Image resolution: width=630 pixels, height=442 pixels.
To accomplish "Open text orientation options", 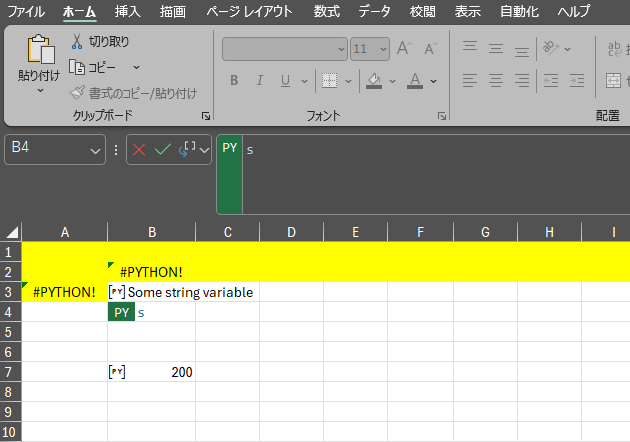I will tap(551, 48).
